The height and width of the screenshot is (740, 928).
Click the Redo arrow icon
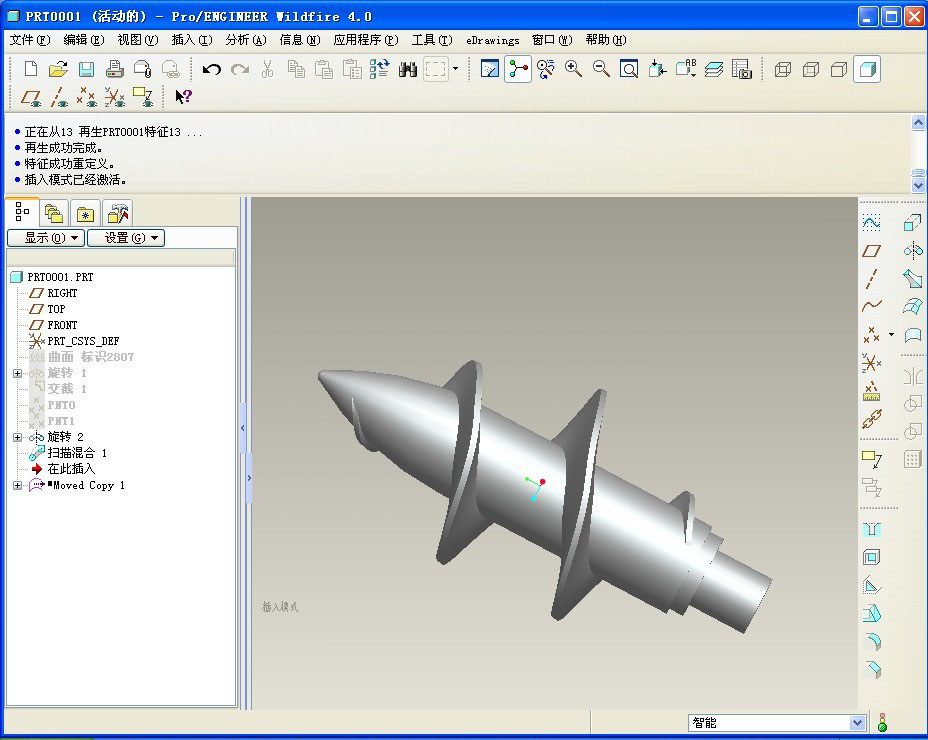point(240,69)
